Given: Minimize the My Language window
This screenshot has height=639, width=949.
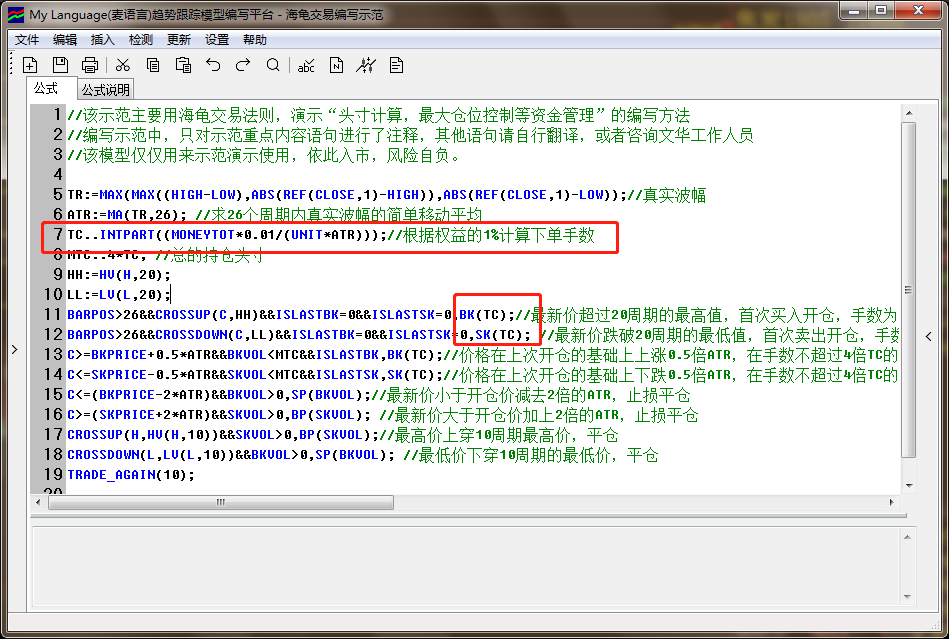Looking at the screenshot, I should (854, 10).
